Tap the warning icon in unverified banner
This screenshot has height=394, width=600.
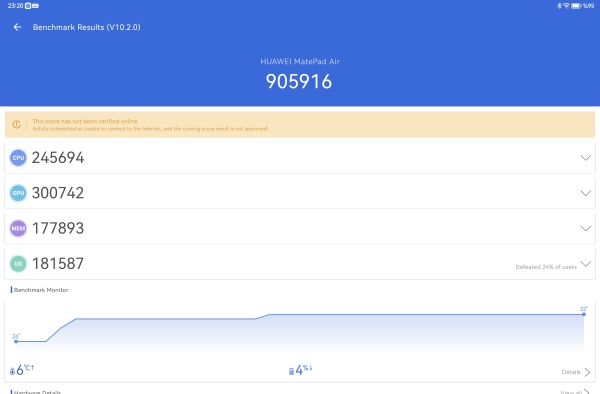coord(16,124)
